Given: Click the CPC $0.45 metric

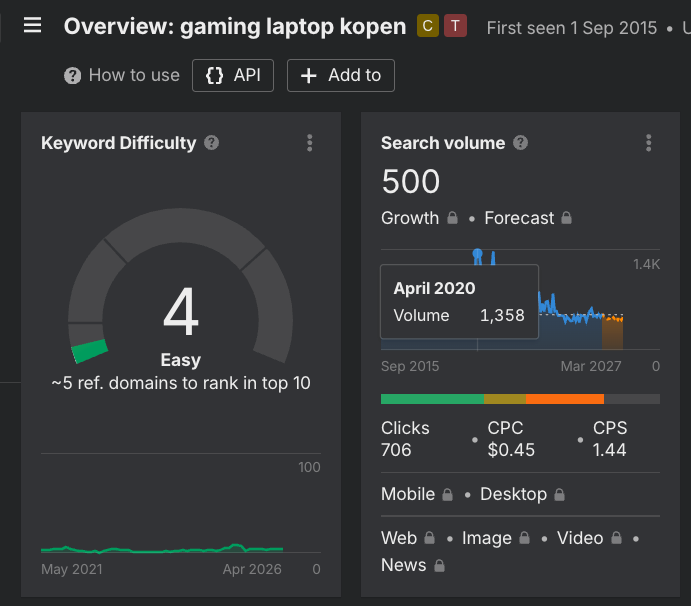Looking at the screenshot, I should (511, 439).
